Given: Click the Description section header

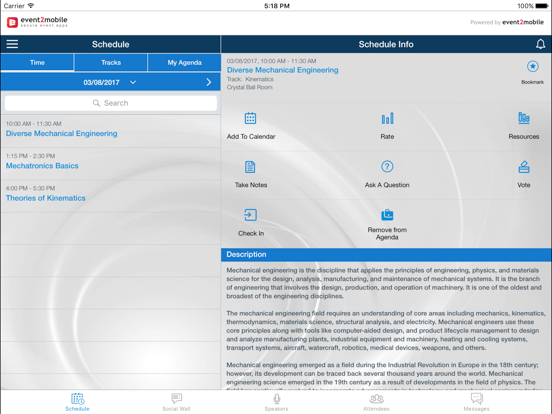Looking at the screenshot, I should click(386, 255).
